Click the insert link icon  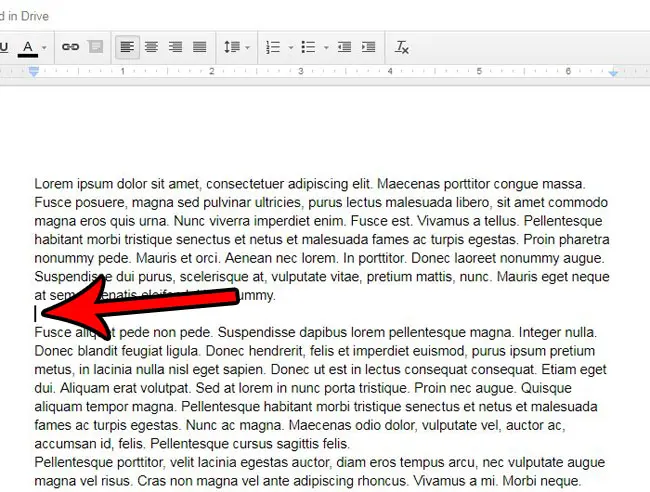click(70, 47)
